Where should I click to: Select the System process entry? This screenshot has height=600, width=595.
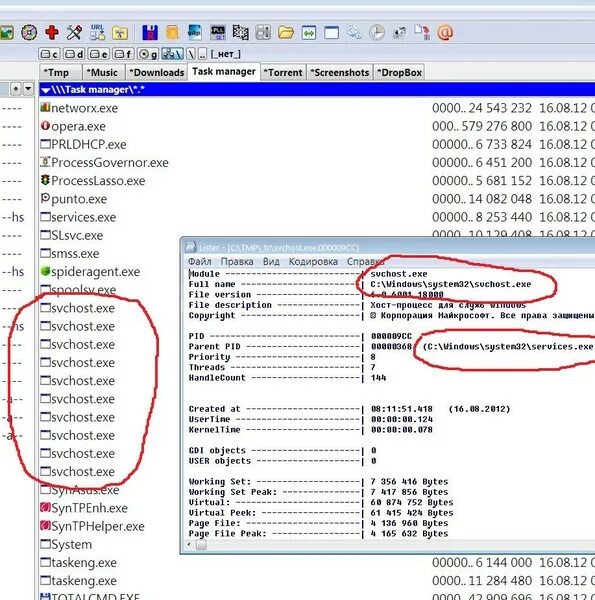tap(66, 545)
